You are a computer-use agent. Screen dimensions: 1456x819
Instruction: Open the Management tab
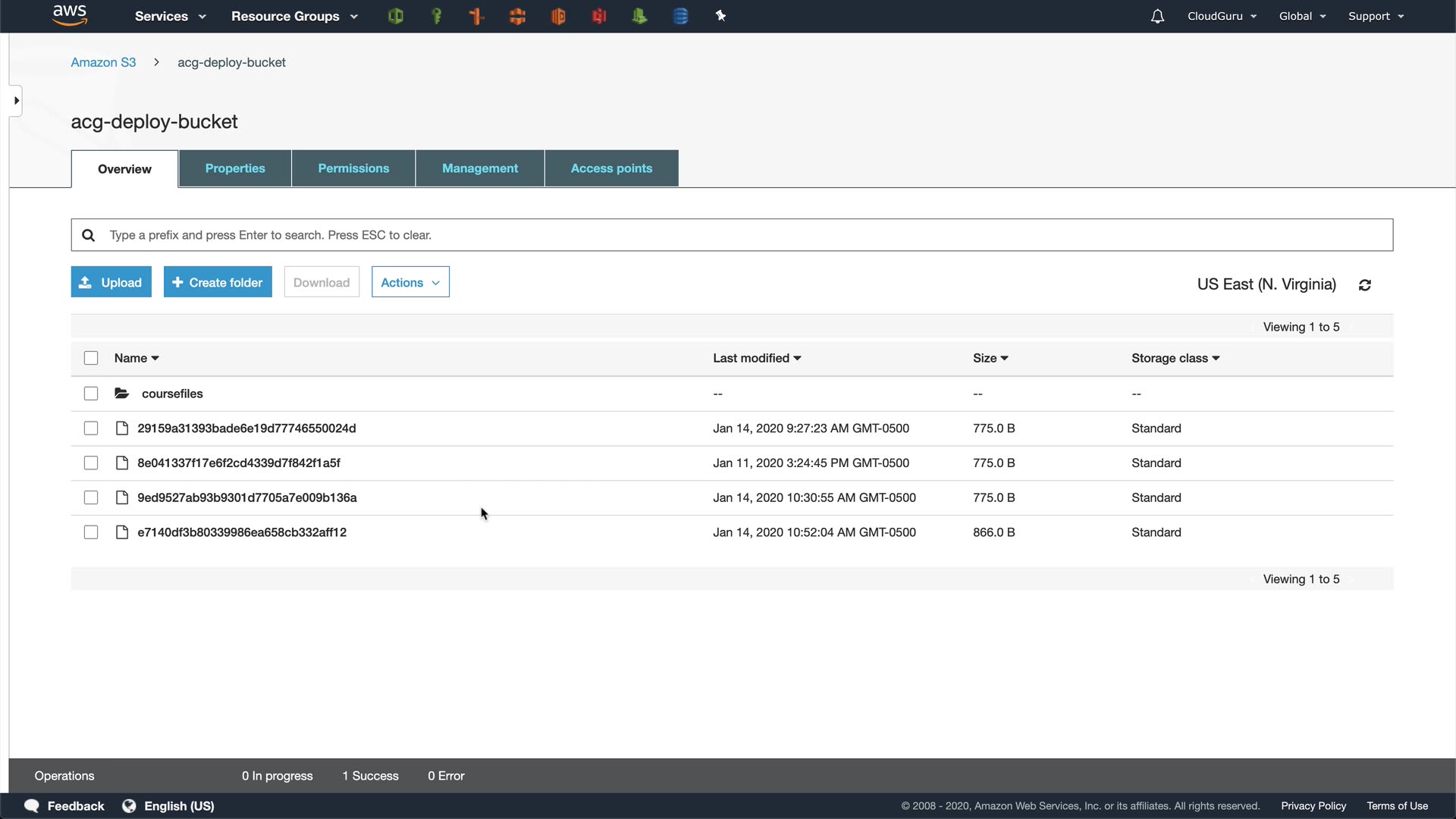pyautogui.click(x=480, y=168)
